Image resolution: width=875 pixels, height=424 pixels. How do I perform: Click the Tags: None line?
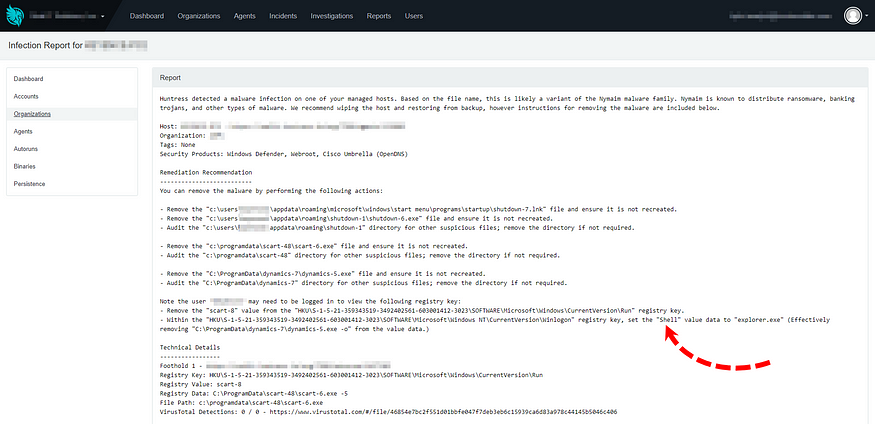tap(177, 144)
